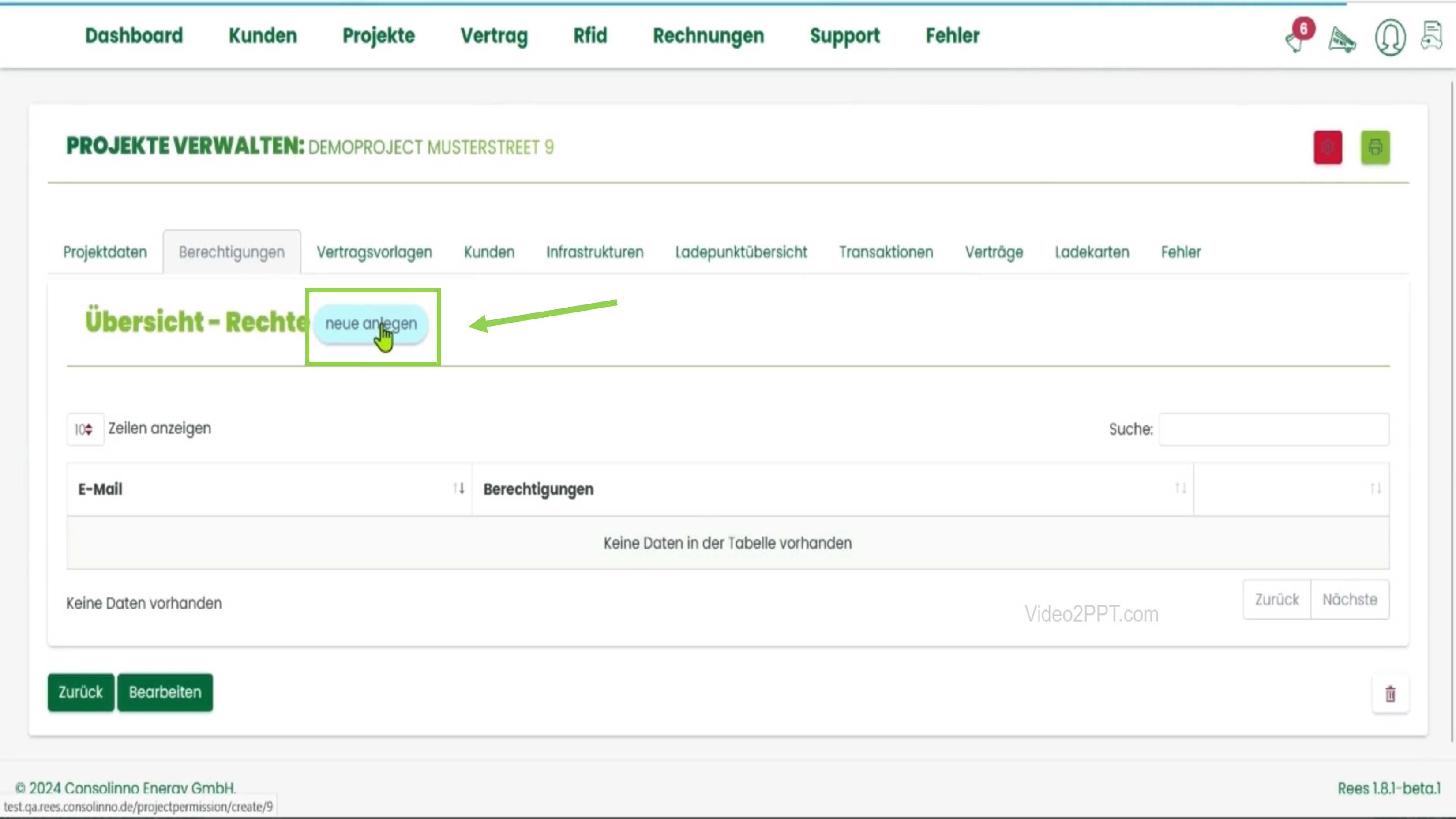Delete the project using the trash icon

tap(1390, 694)
